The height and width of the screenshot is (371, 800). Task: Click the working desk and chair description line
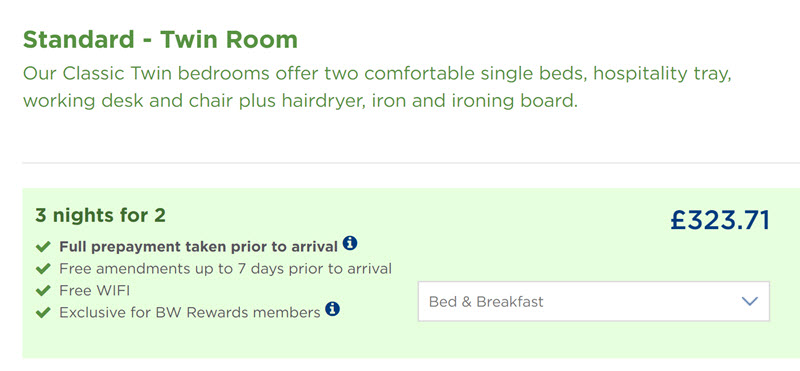[301, 101]
